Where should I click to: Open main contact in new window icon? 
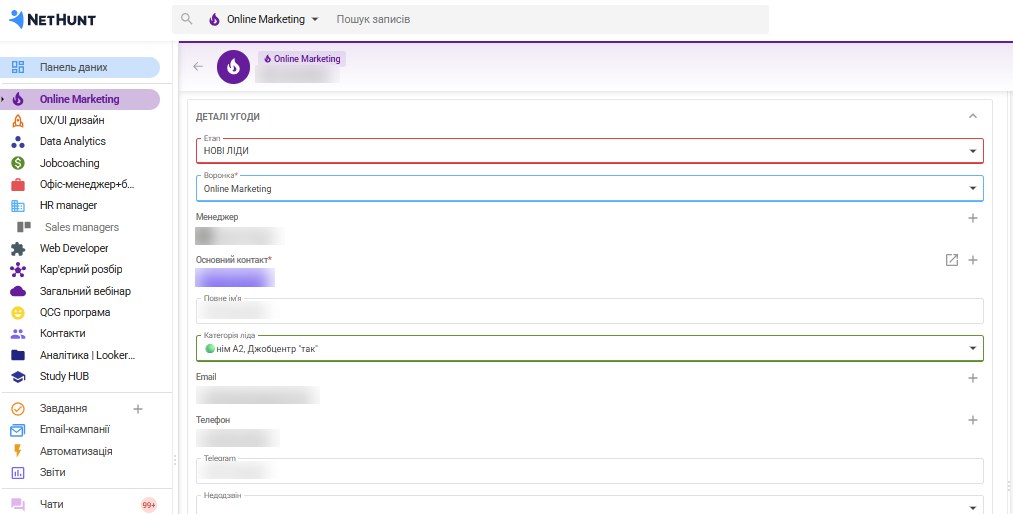point(952,260)
